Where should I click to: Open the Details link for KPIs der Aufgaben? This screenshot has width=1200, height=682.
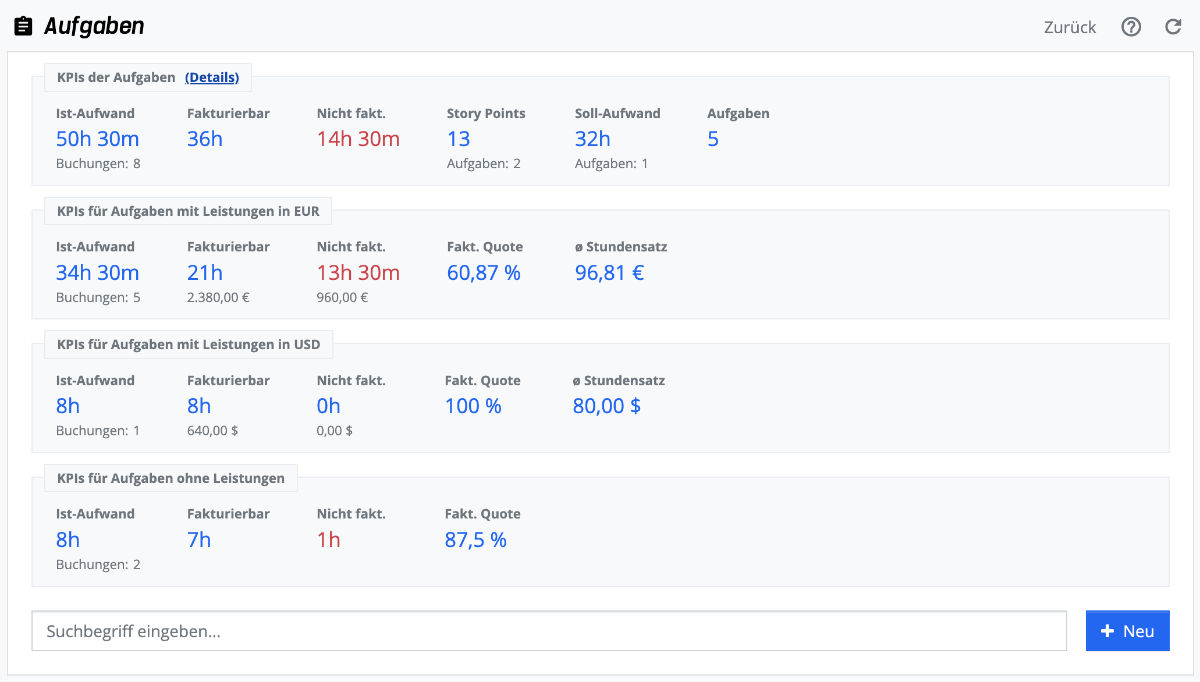[x=212, y=77]
